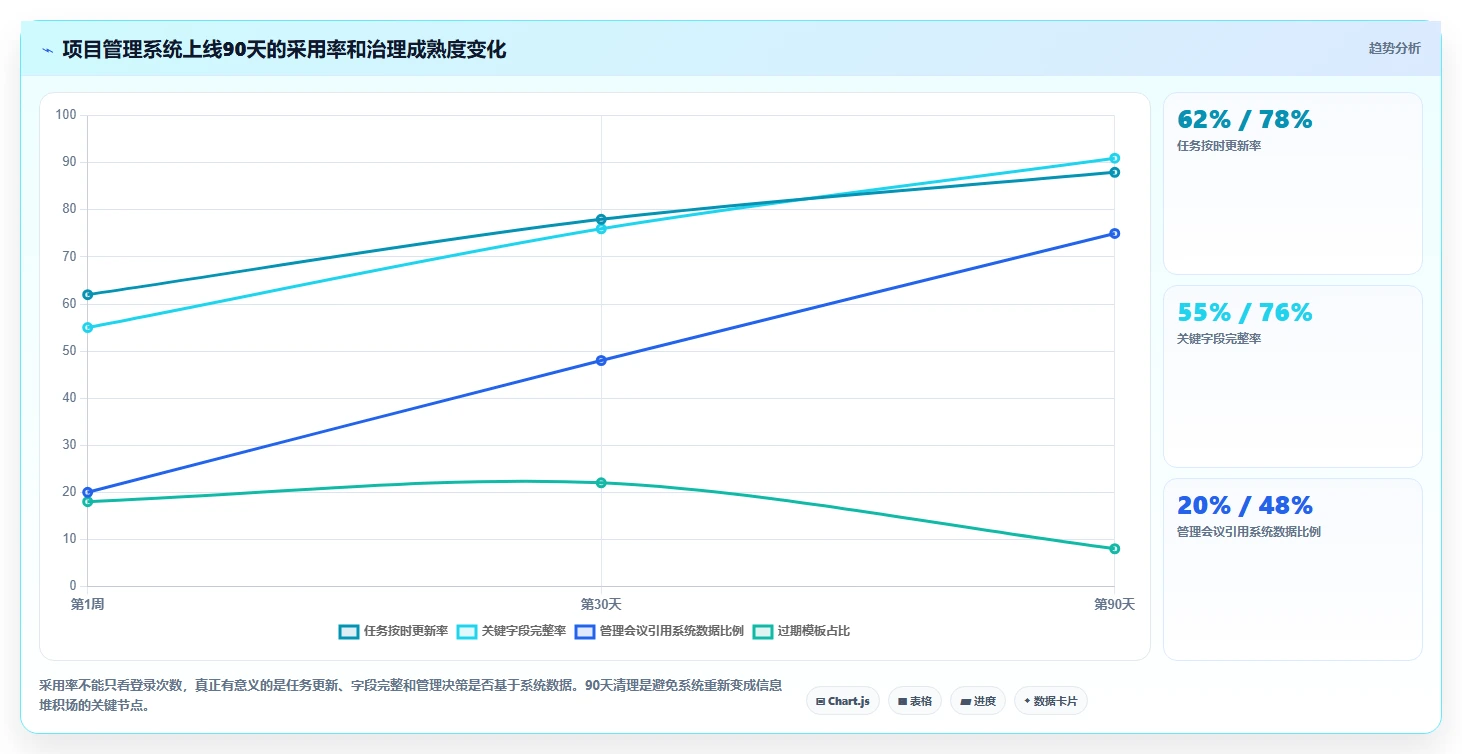Click the 62% / 78% KPI value

[x=1244, y=119]
